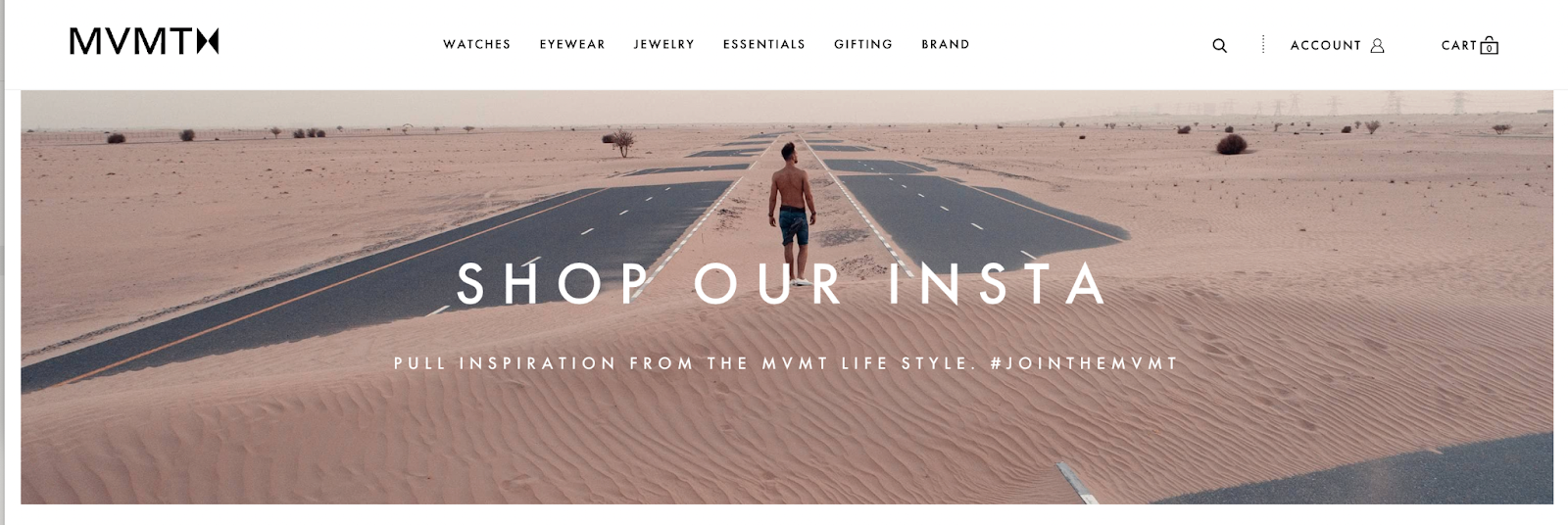Click the dotted divider beside search
The width and height of the screenshot is (1568, 525).
pyautogui.click(x=1263, y=44)
